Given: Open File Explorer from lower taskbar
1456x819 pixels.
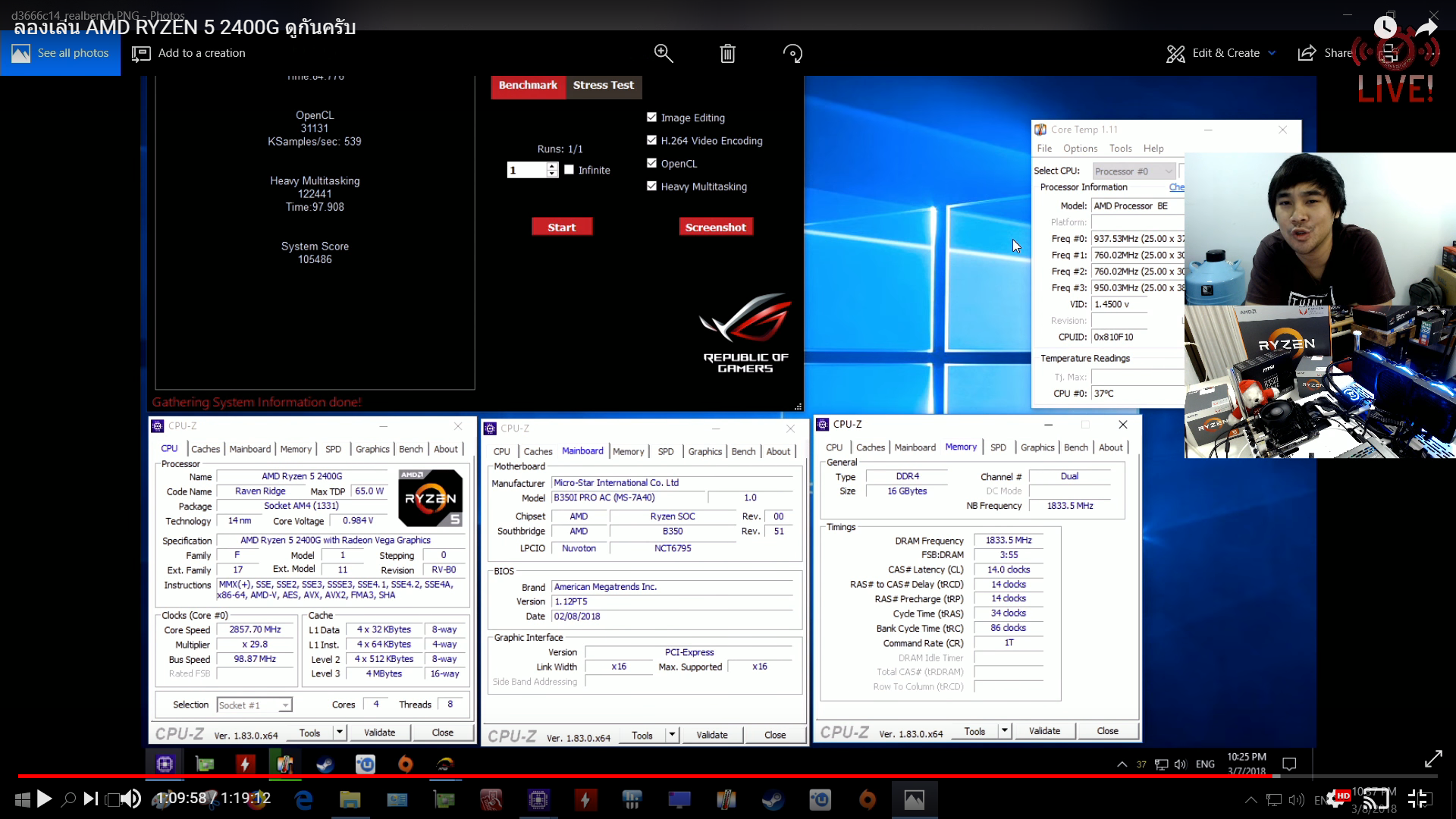Looking at the screenshot, I should point(350,799).
